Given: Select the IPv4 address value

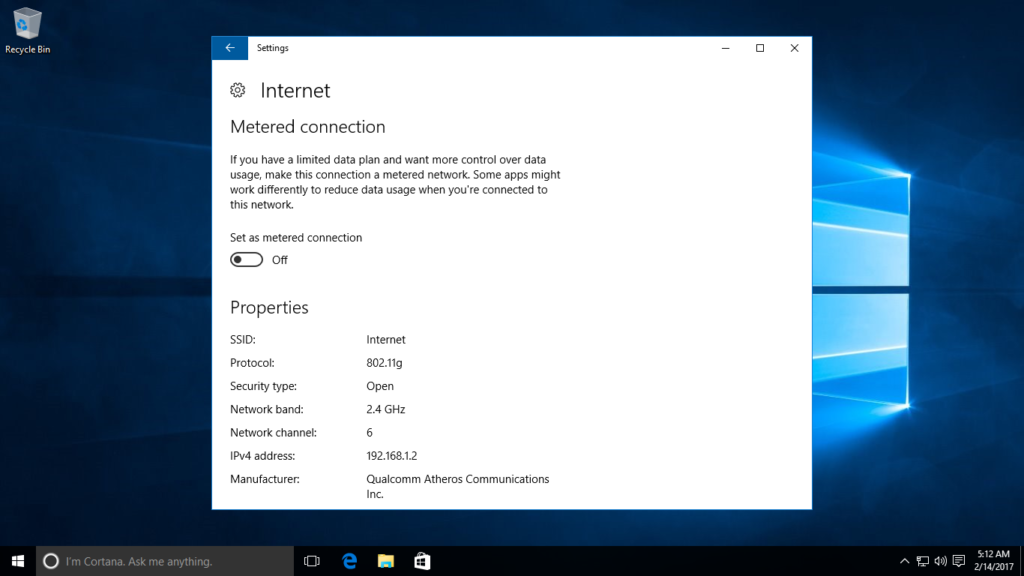Looking at the screenshot, I should click(392, 455).
